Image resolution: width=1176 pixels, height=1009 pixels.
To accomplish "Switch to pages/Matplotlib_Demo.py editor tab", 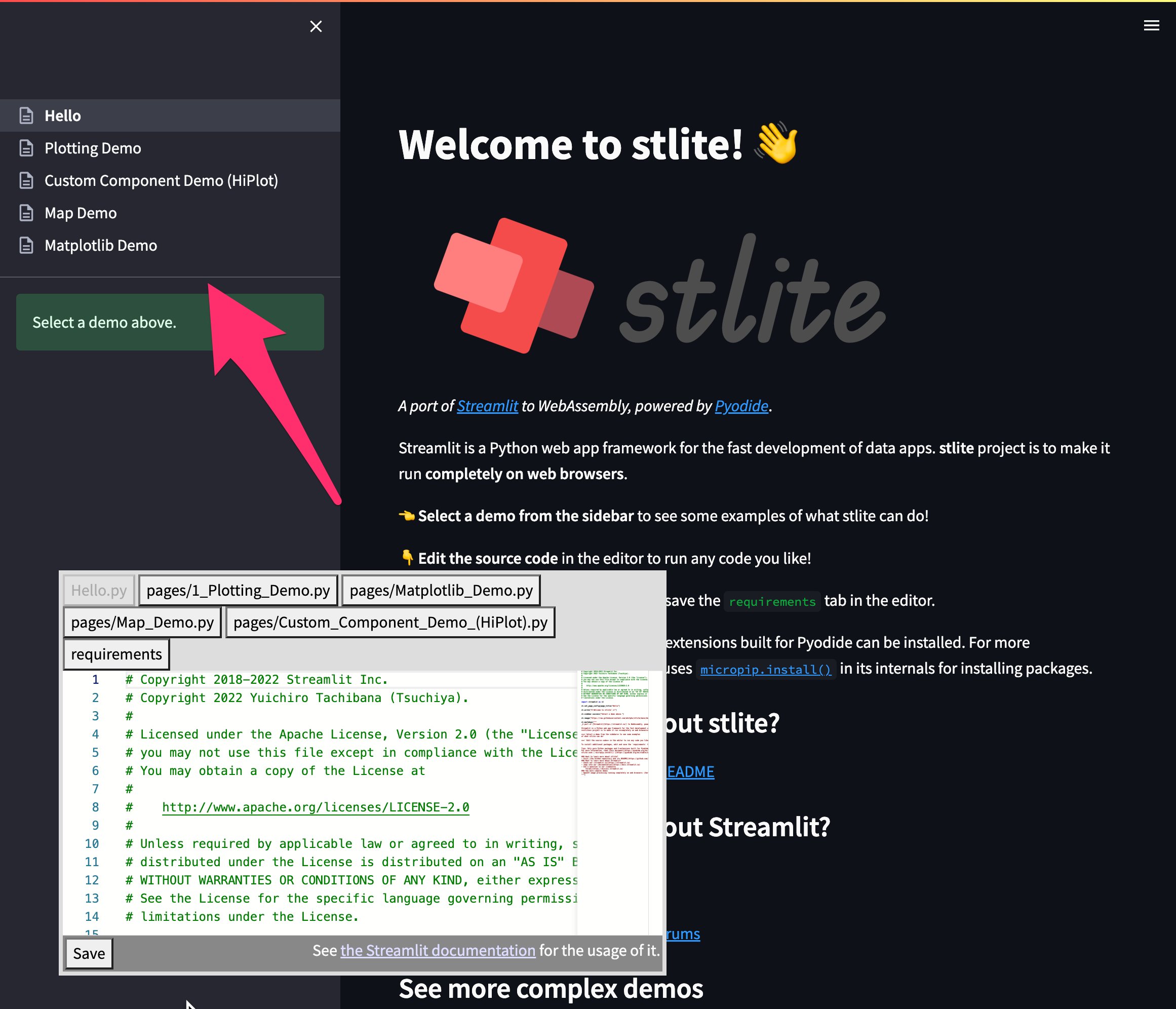I will pos(441,590).
